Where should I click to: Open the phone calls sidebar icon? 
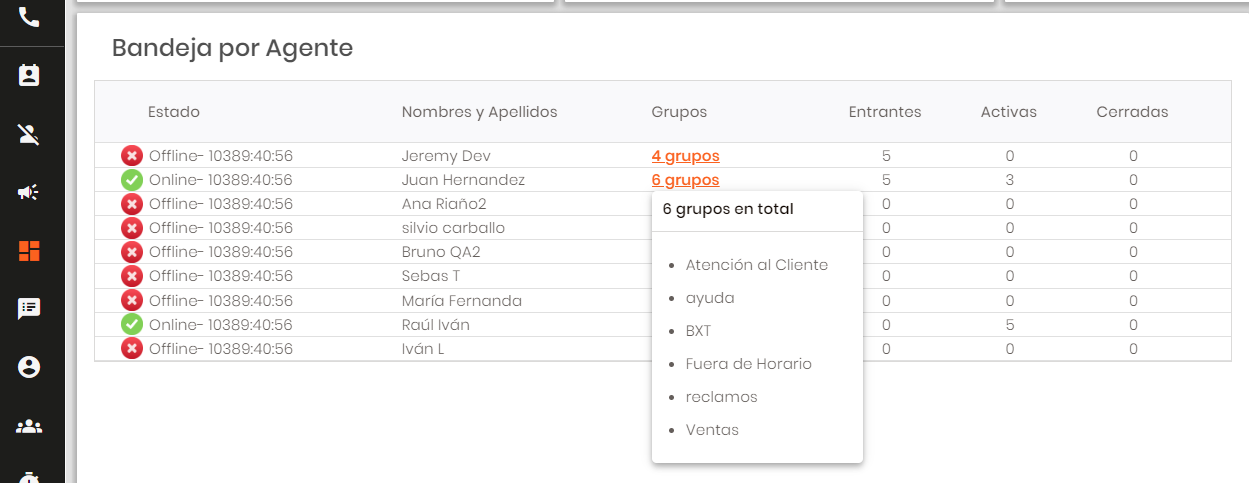pos(29,18)
